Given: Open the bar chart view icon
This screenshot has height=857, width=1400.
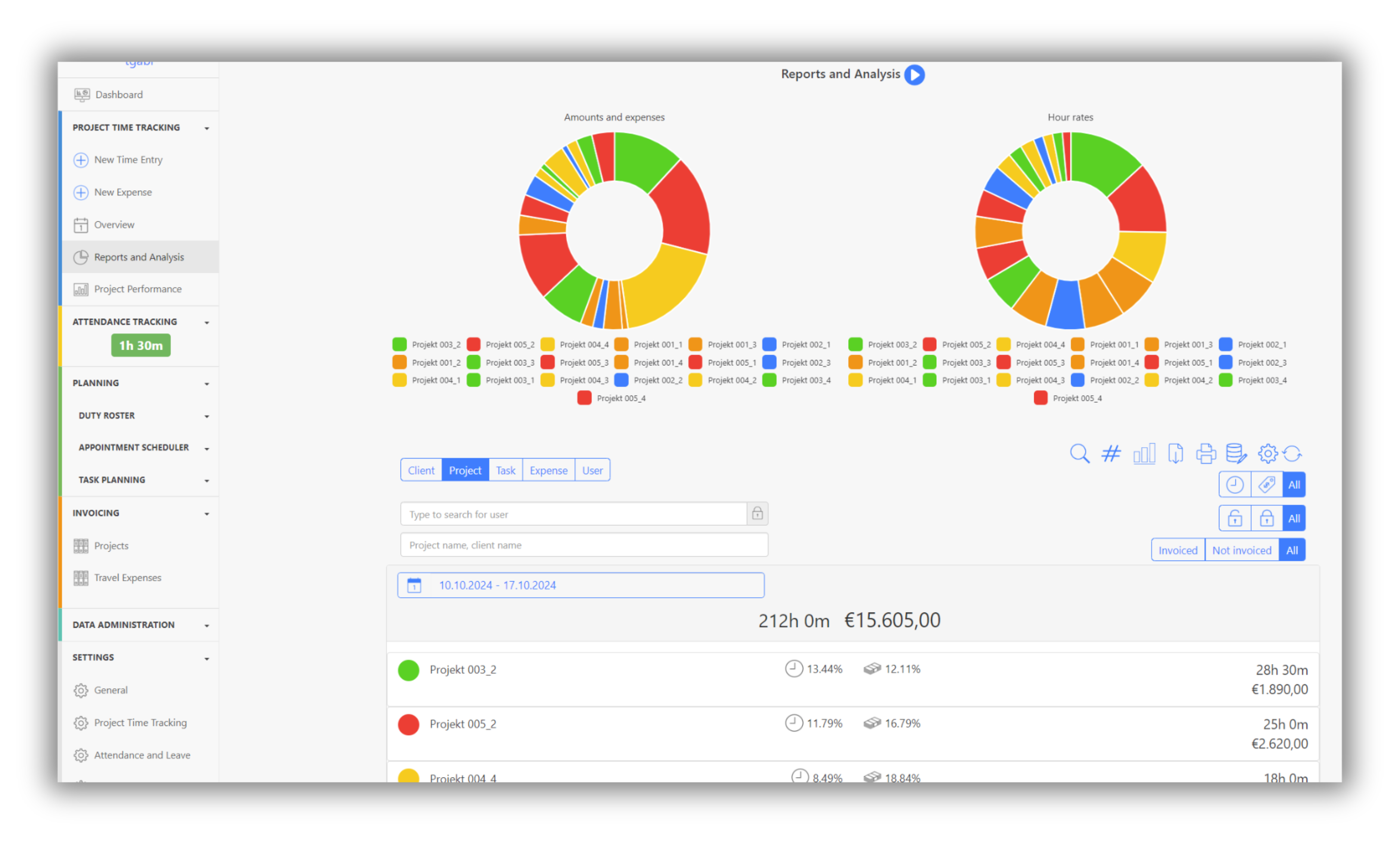Looking at the screenshot, I should (1144, 453).
